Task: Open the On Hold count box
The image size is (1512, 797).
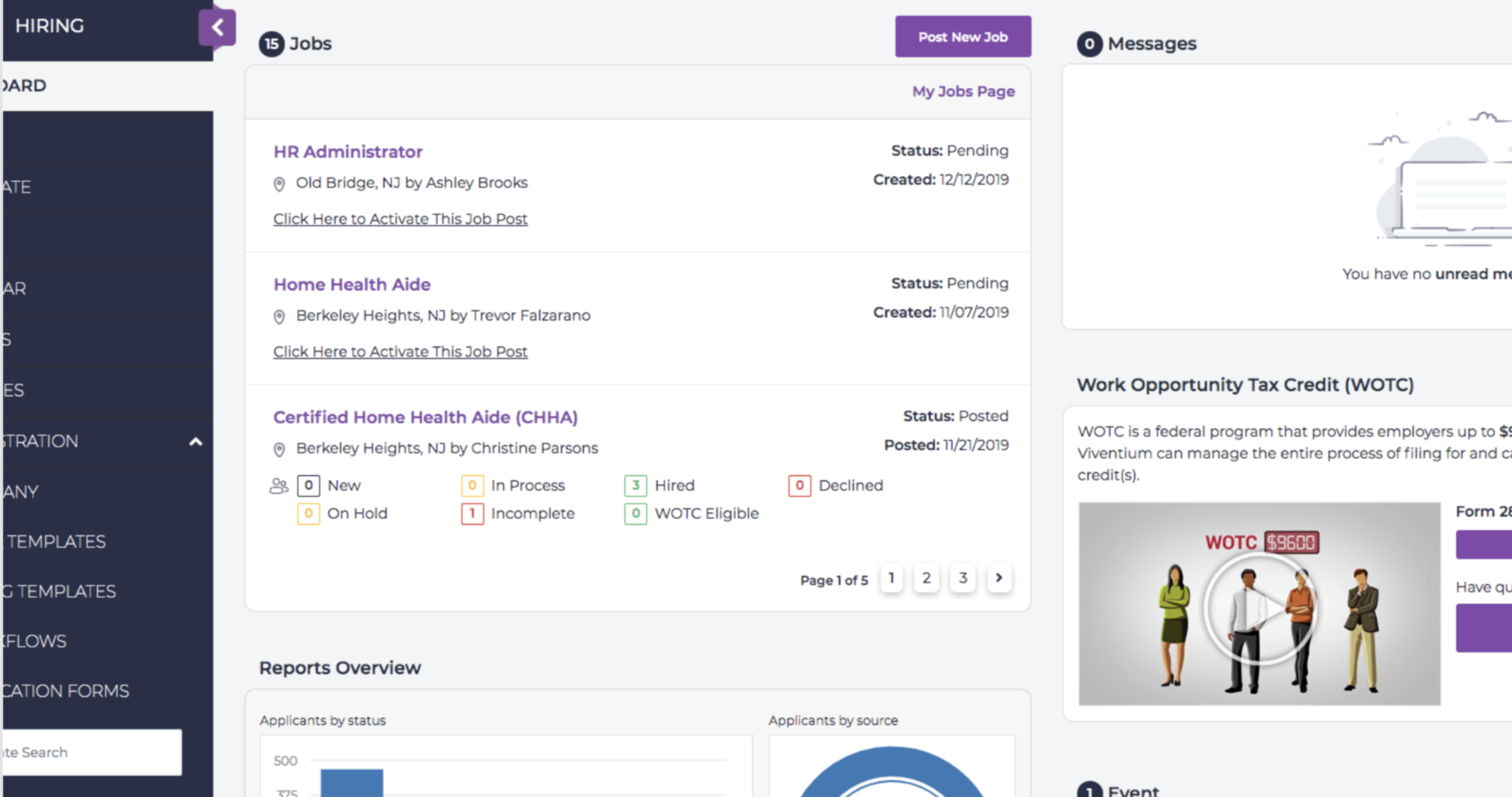Action: point(308,514)
